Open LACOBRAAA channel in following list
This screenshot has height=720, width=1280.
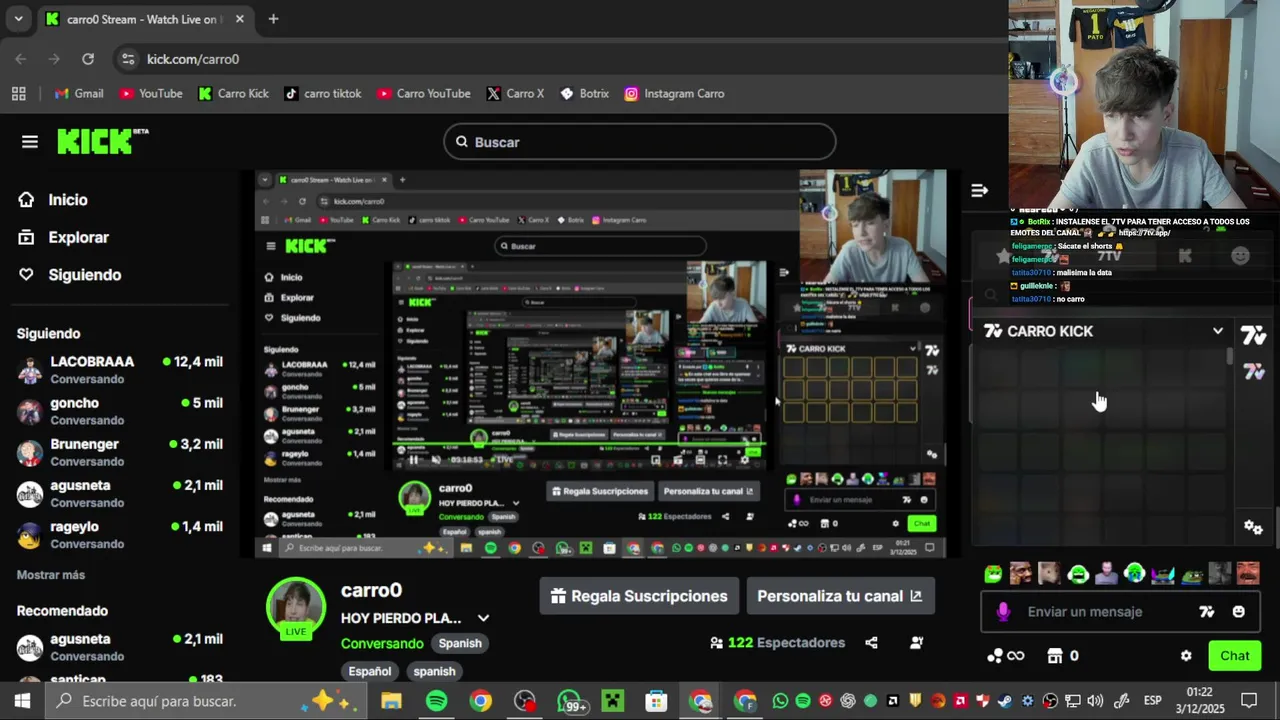(120, 370)
